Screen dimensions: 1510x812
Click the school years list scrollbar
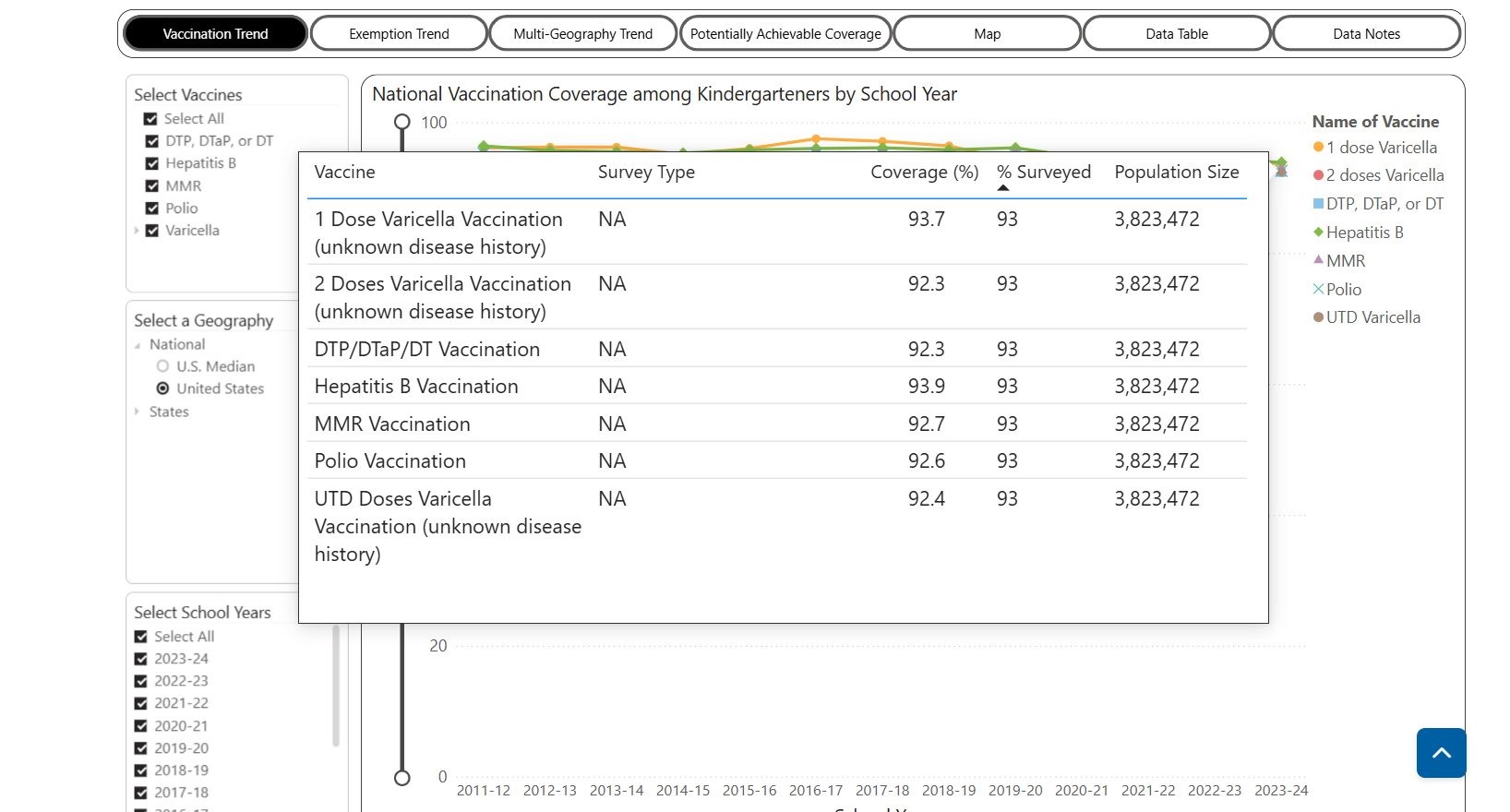(x=336, y=687)
